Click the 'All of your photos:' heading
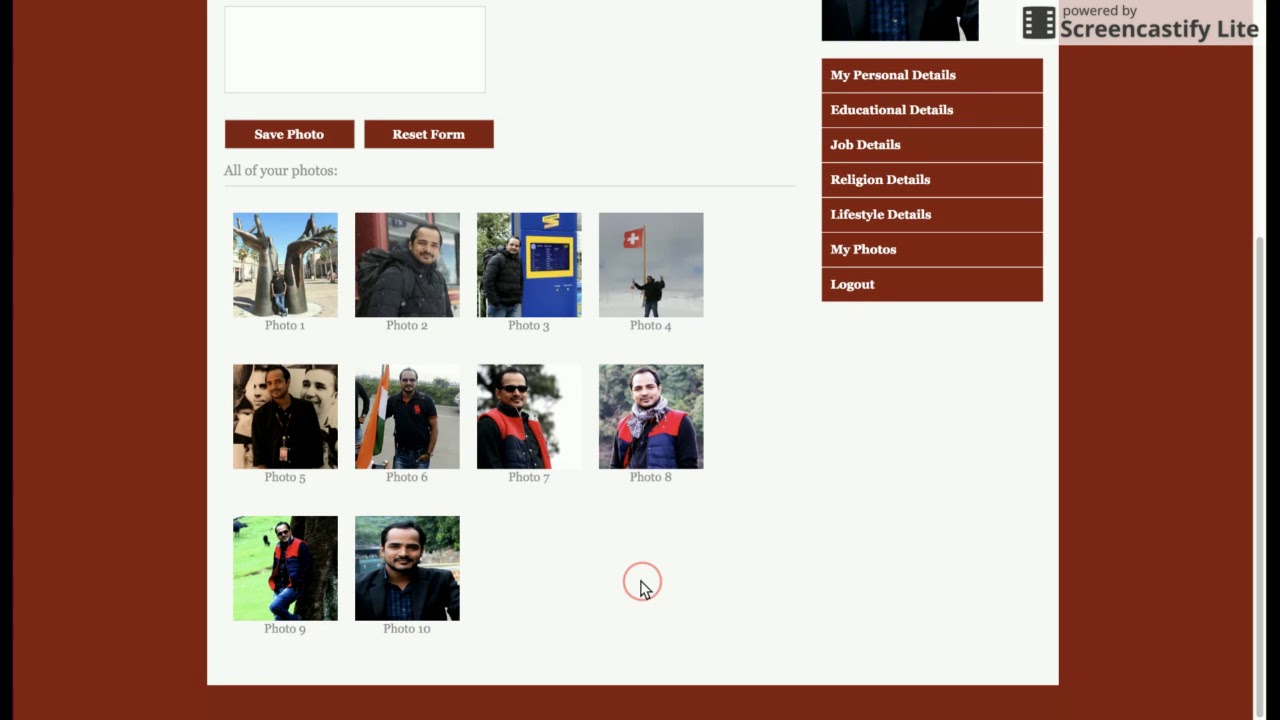The image size is (1280, 720). tap(281, 171)
